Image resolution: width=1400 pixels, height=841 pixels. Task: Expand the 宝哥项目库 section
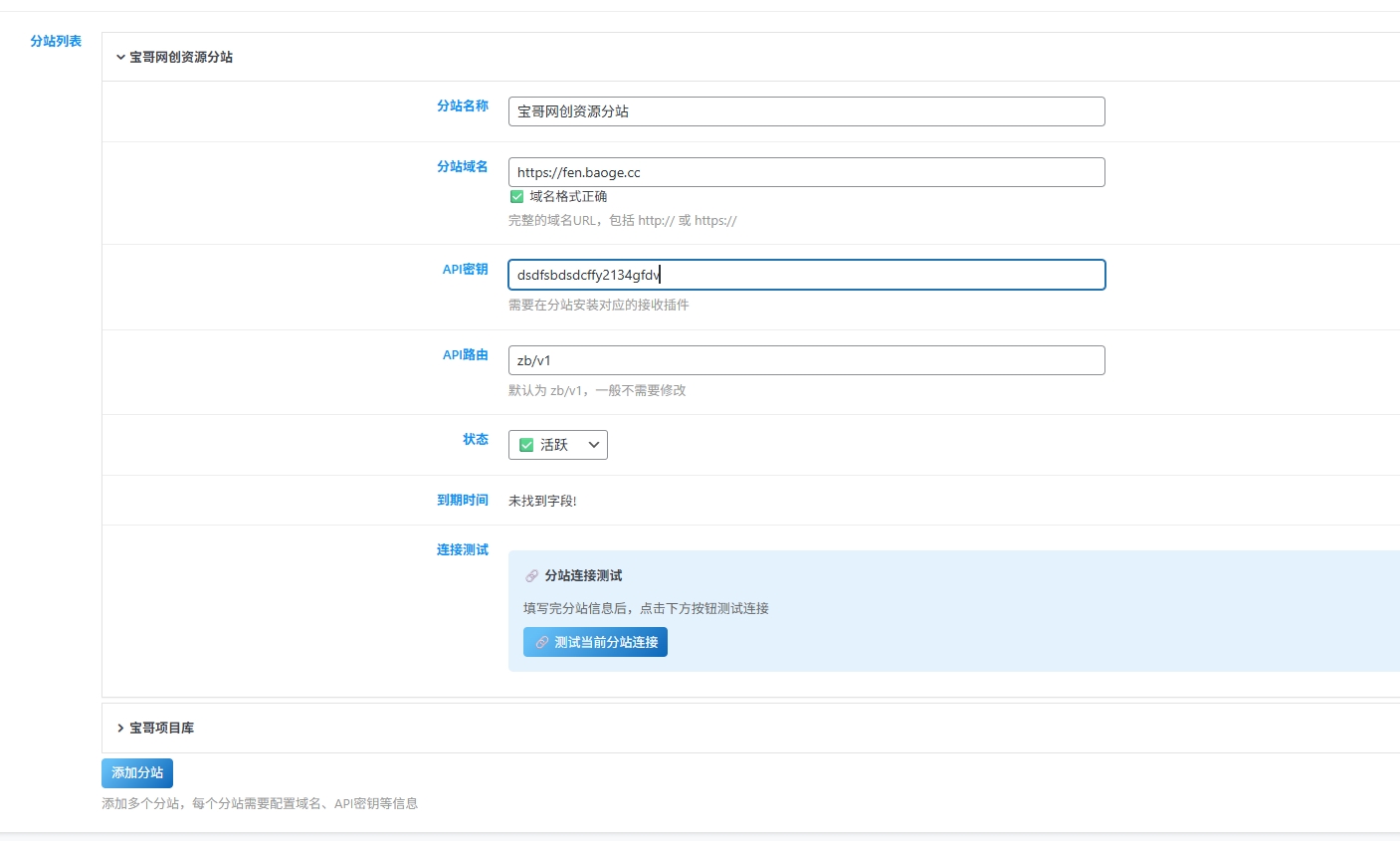pyautogui.click(x=120, y=729)
